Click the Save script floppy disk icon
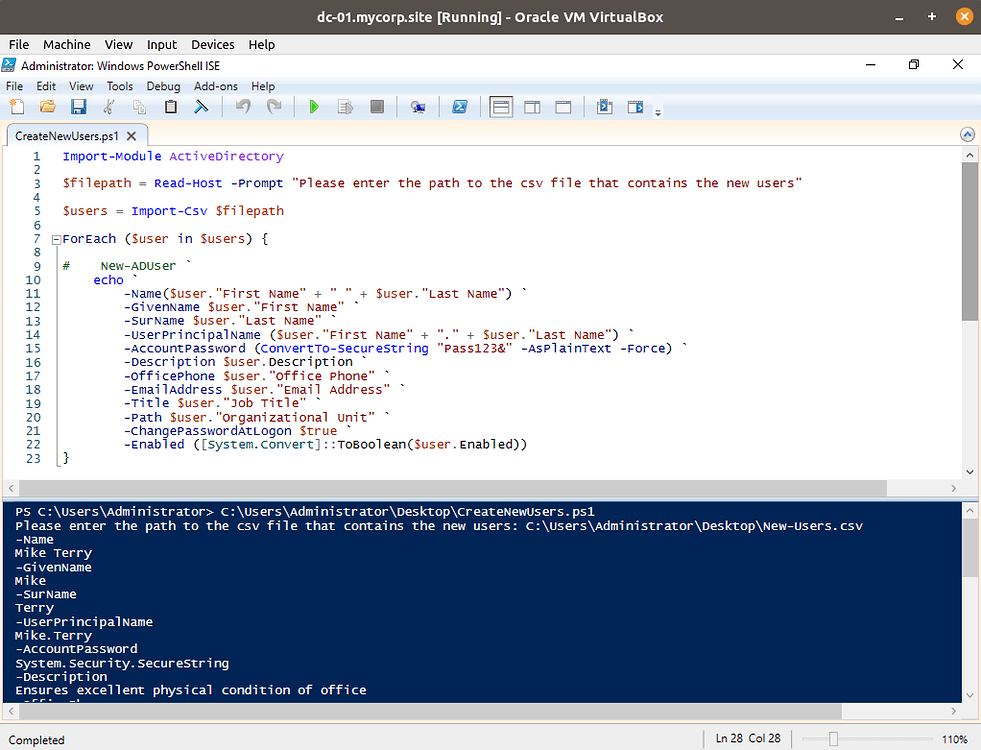 [x=78, y=107]
